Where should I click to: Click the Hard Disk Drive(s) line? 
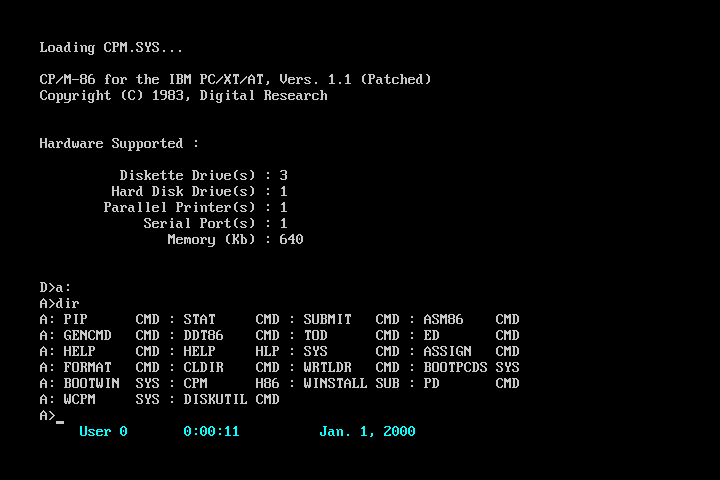199,192
